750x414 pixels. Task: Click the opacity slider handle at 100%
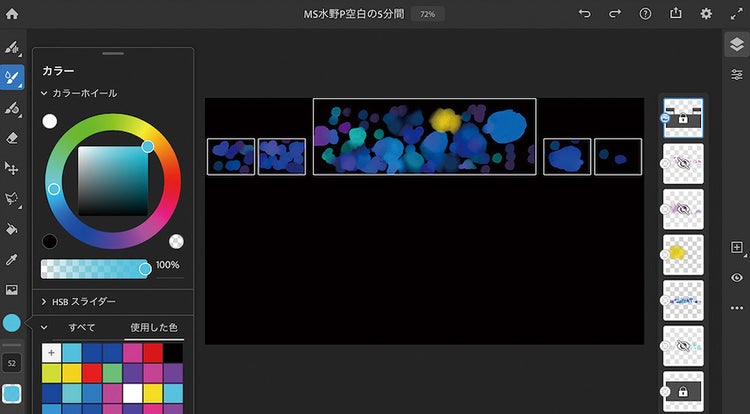tap(145, 268)
